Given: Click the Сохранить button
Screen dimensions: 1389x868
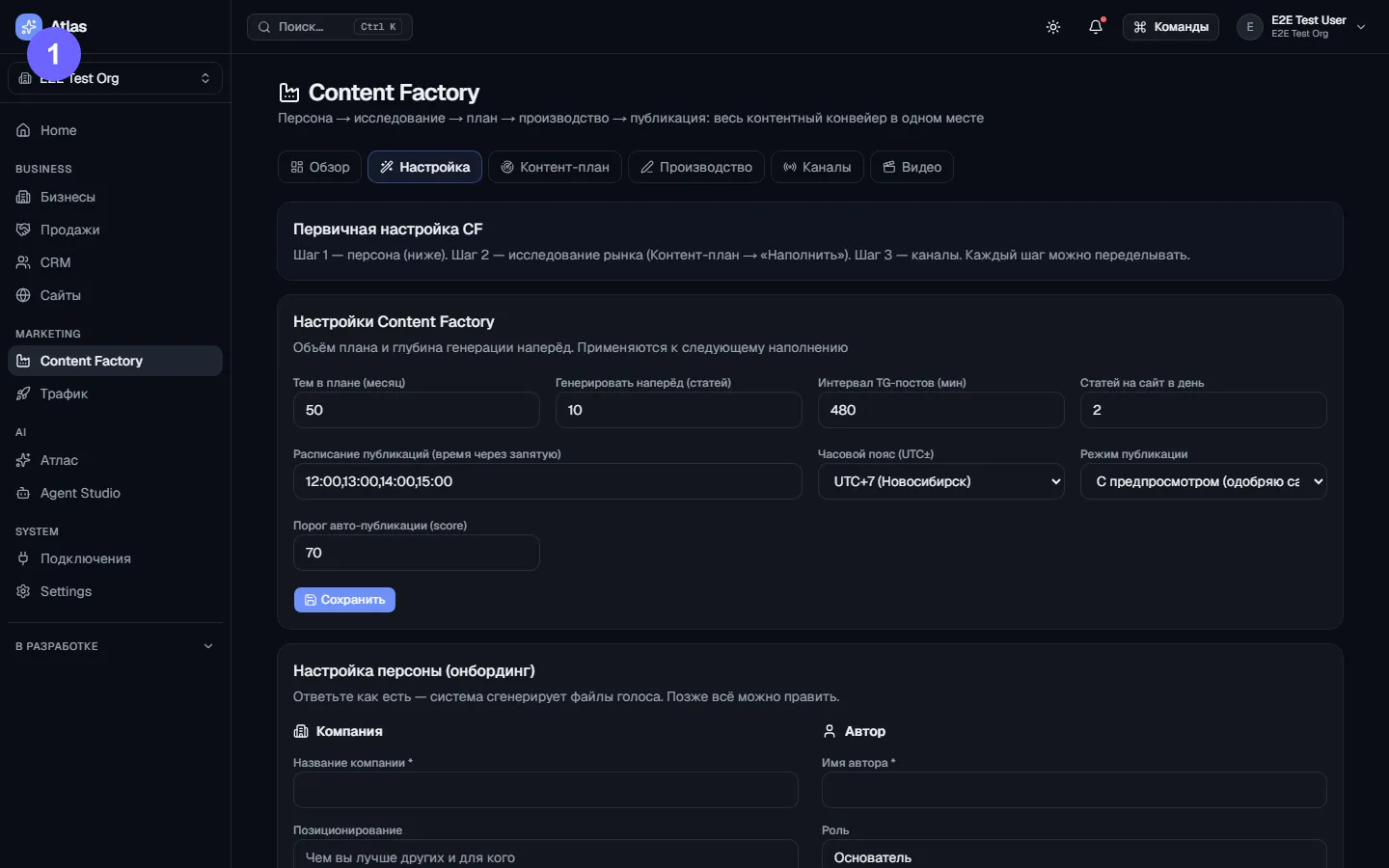Looking at the screenshot, I should point(344,600).
